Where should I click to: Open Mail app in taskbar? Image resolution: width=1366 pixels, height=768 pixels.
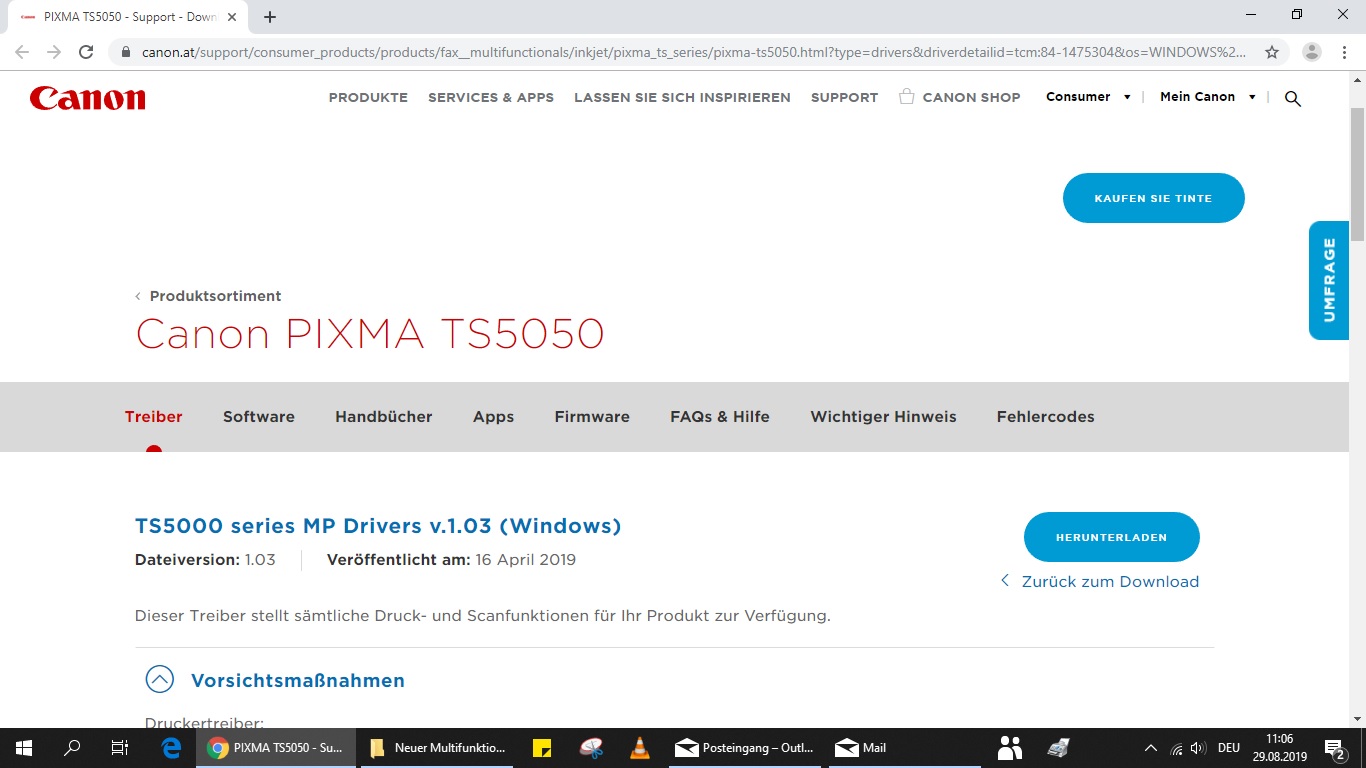coord(905,748)
